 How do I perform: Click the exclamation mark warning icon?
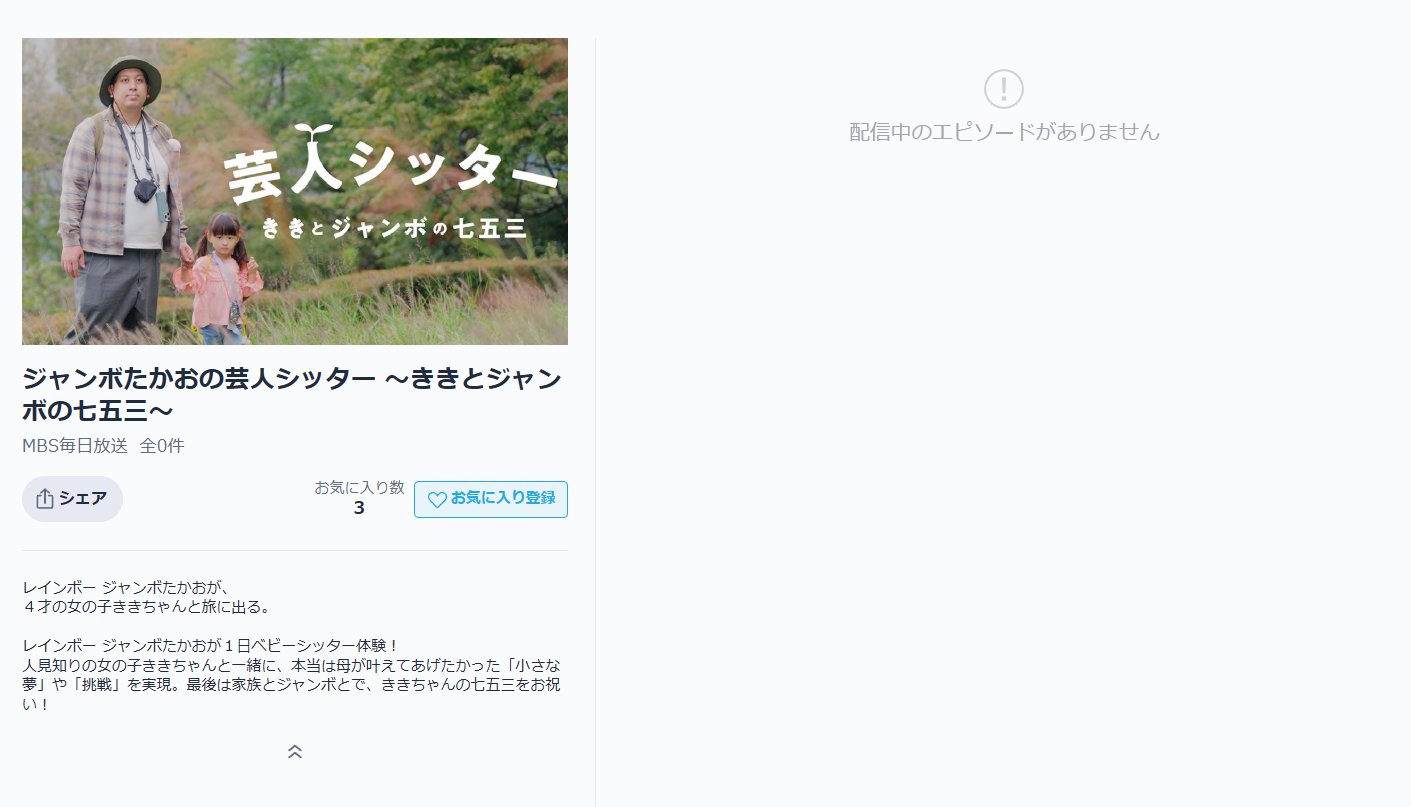pyautogui.click(x=1003, y=89)
